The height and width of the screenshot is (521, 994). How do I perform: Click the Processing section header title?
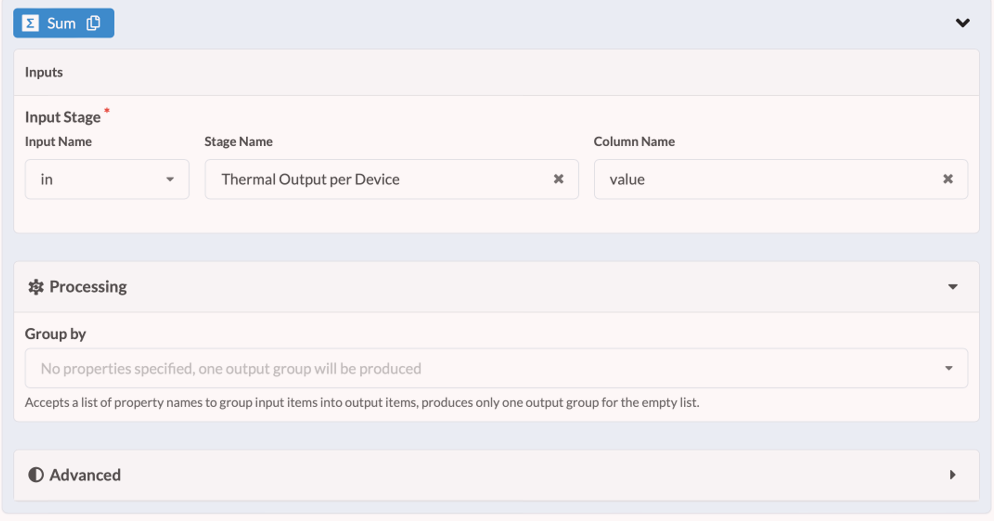coord(88,287)
